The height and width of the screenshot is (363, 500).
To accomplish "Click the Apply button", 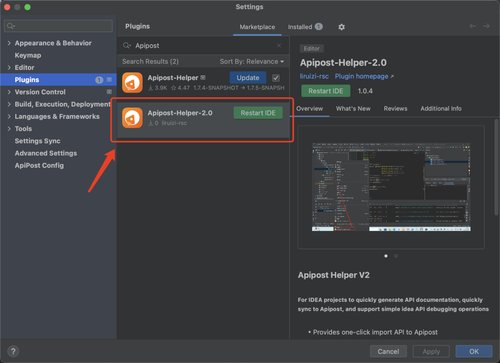I will [431, 351].
